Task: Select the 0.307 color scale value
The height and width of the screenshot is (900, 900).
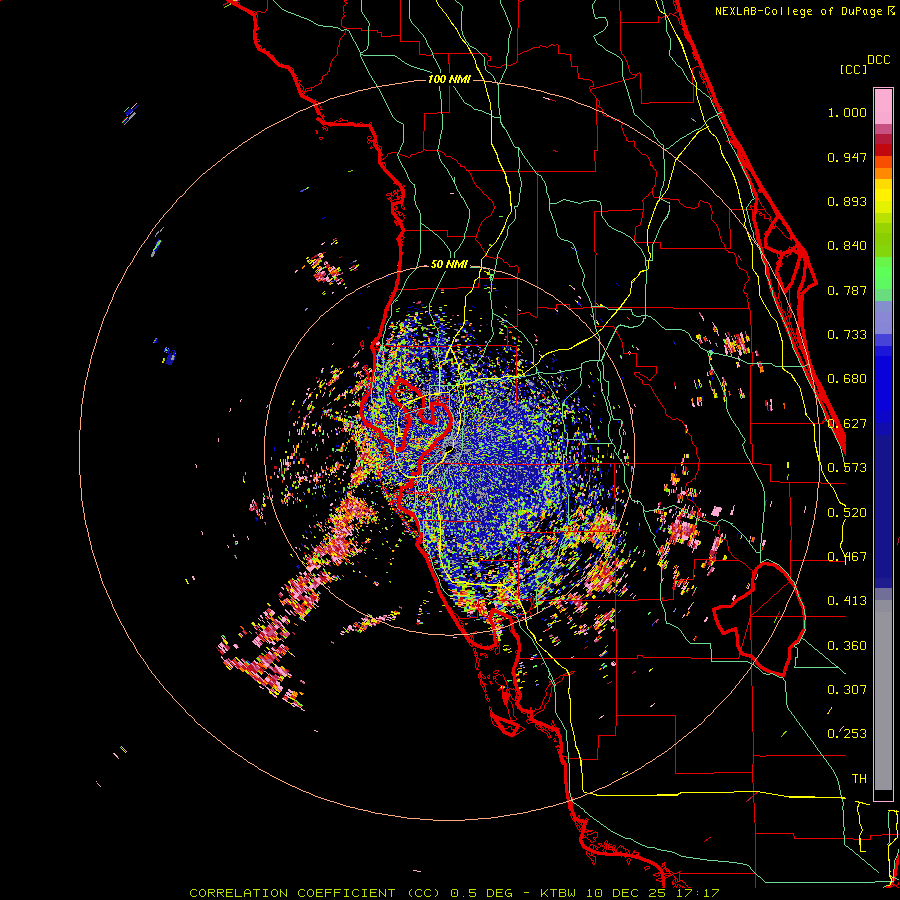Action: [847, 690]
